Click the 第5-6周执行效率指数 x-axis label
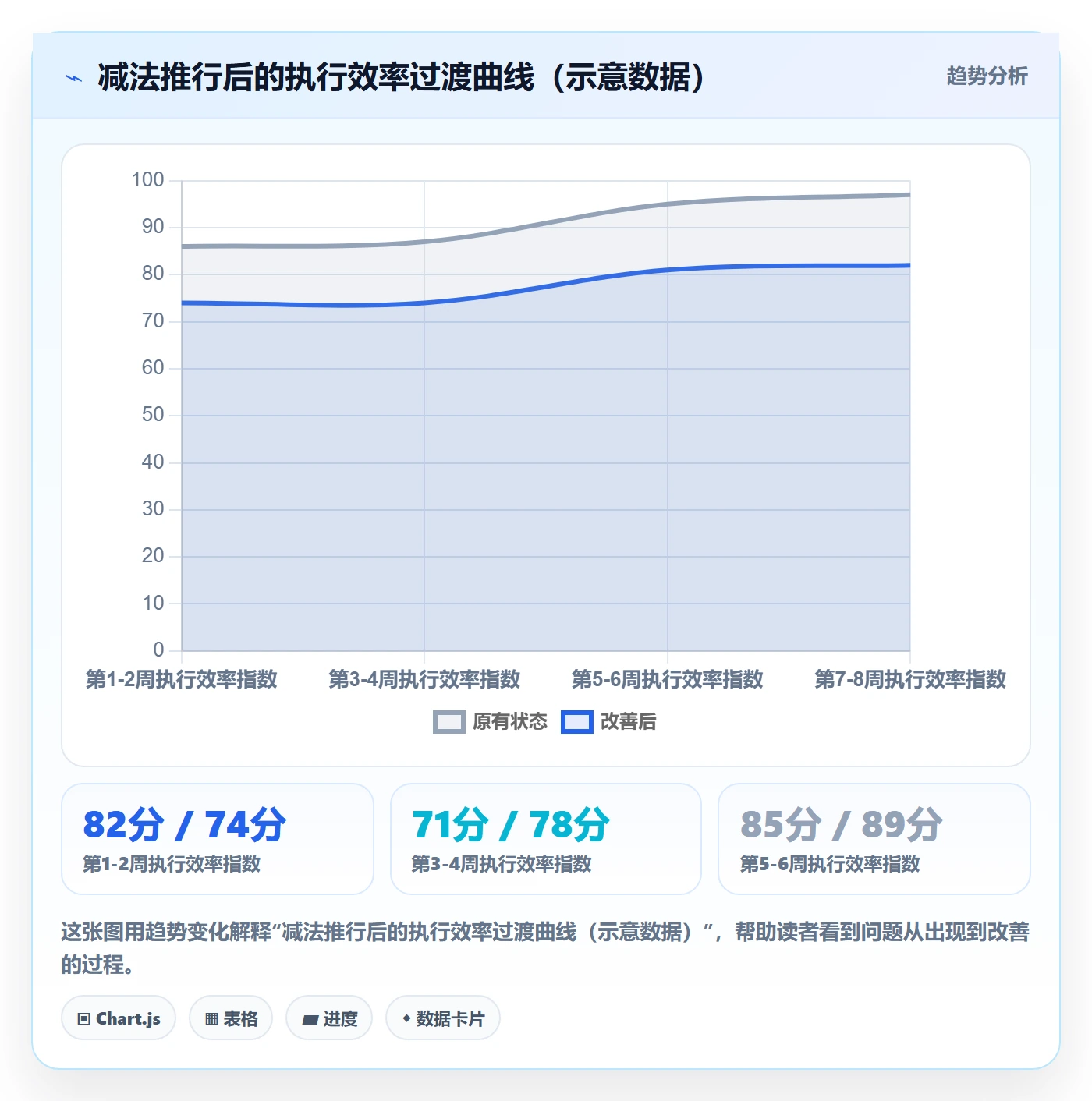Screen dimensions: 1092x1101 point(668,679)
